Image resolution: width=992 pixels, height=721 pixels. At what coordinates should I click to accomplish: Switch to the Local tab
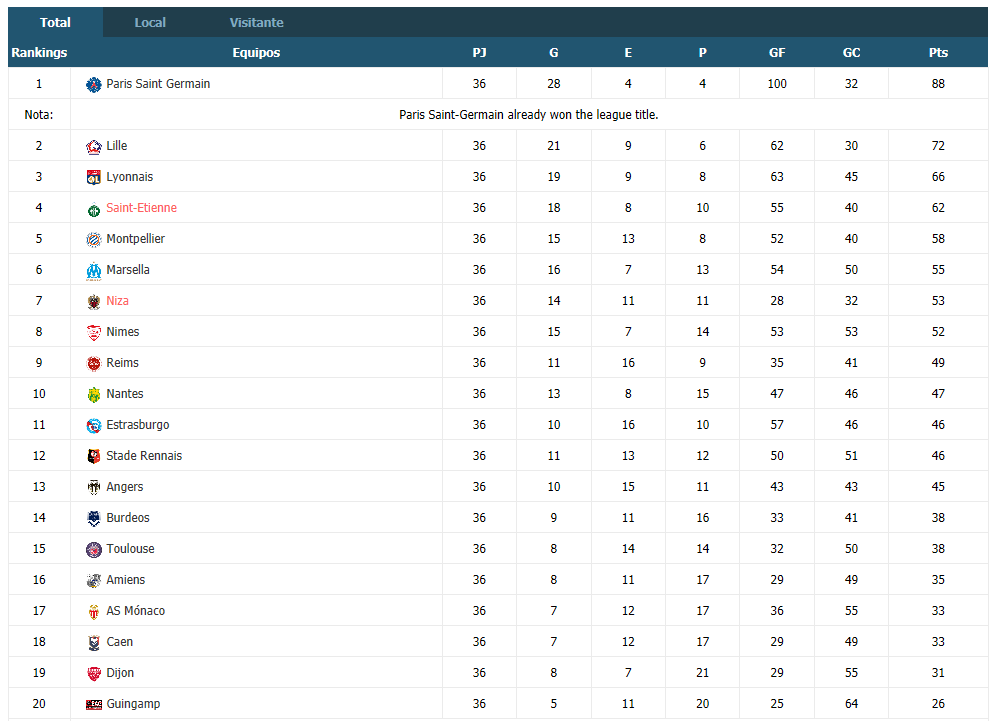pyautogui.click(x=150, y=22)
